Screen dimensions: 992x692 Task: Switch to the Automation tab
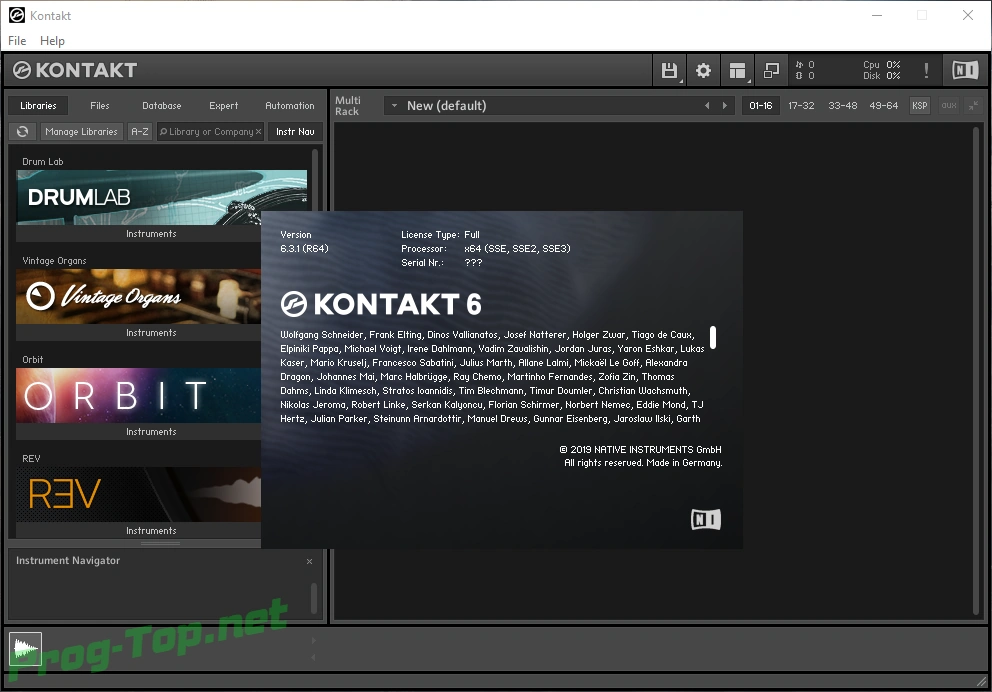[290, 106]
